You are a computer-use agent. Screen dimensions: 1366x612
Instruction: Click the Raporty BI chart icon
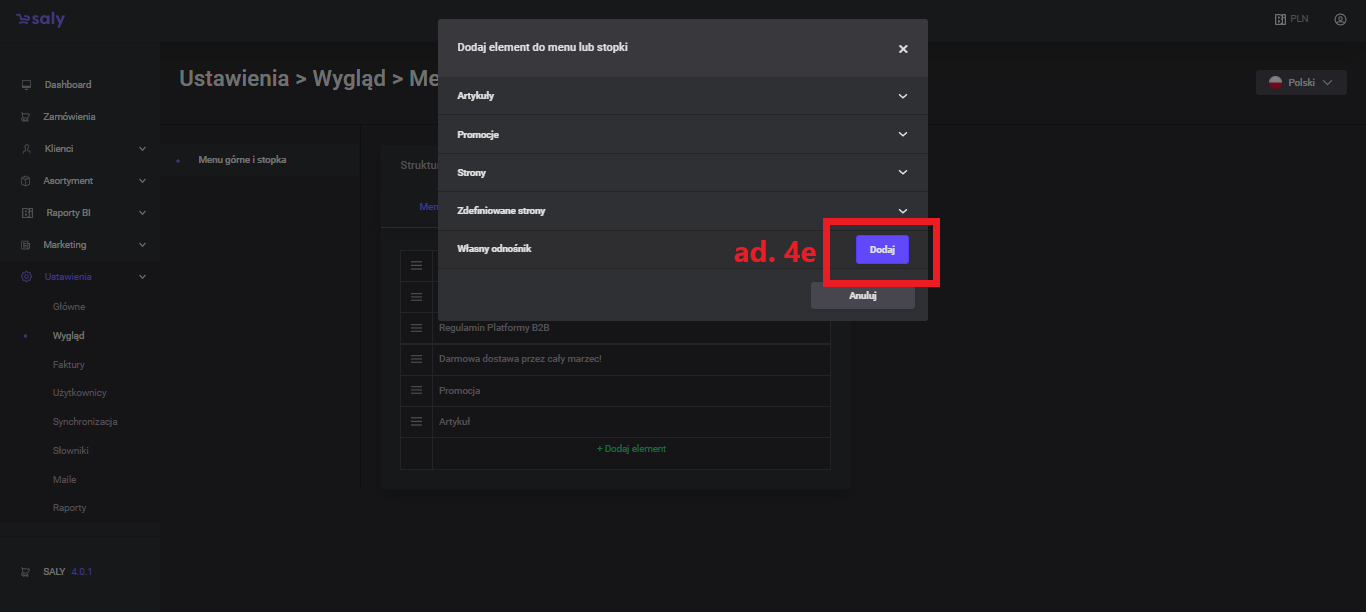[26, 213]
